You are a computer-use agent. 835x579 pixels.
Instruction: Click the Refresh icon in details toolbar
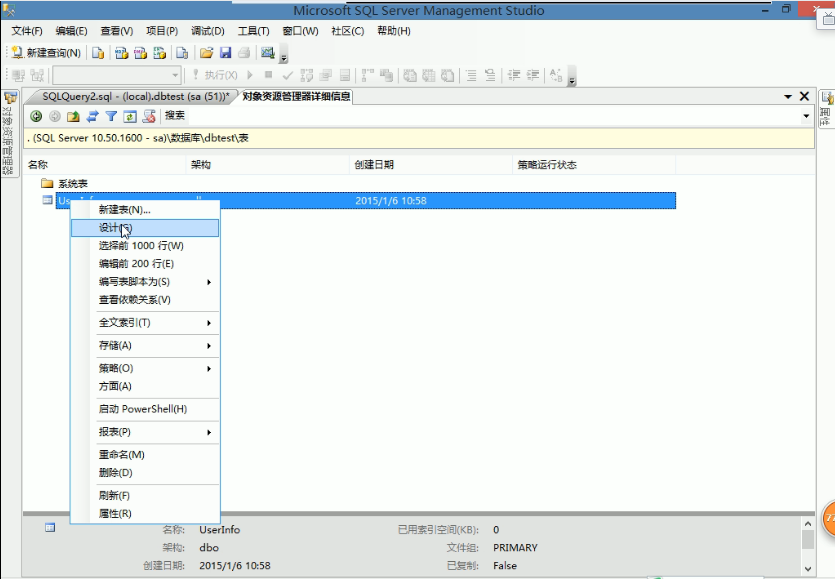point(130,116)
